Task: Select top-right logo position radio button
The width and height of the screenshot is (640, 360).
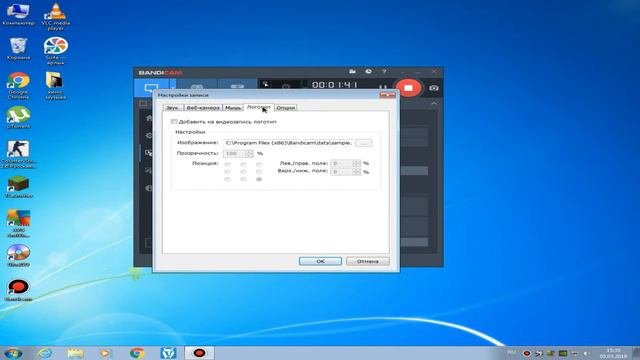Action: pos(259,164)
